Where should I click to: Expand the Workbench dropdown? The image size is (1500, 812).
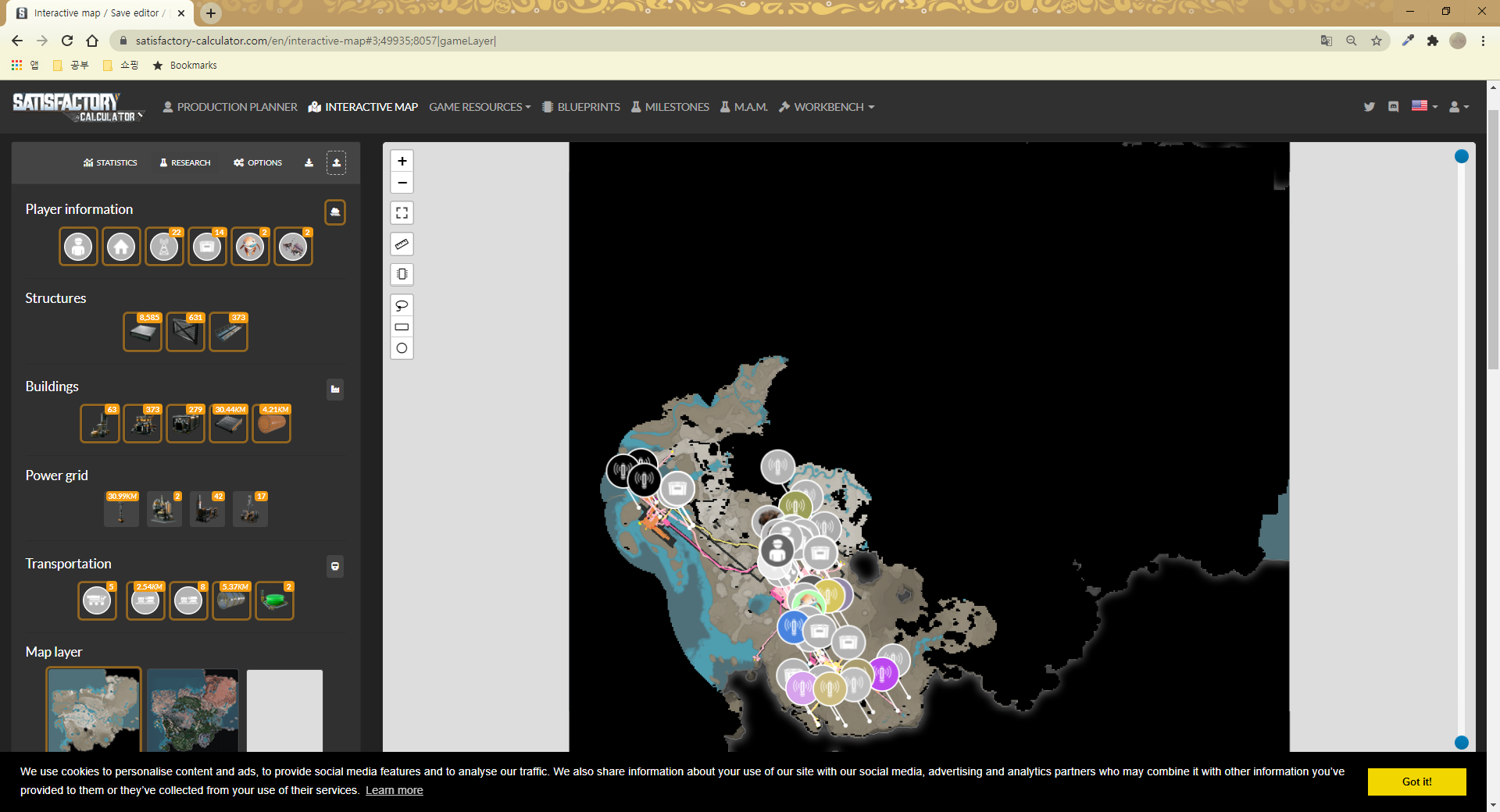[x=827, y=107]
